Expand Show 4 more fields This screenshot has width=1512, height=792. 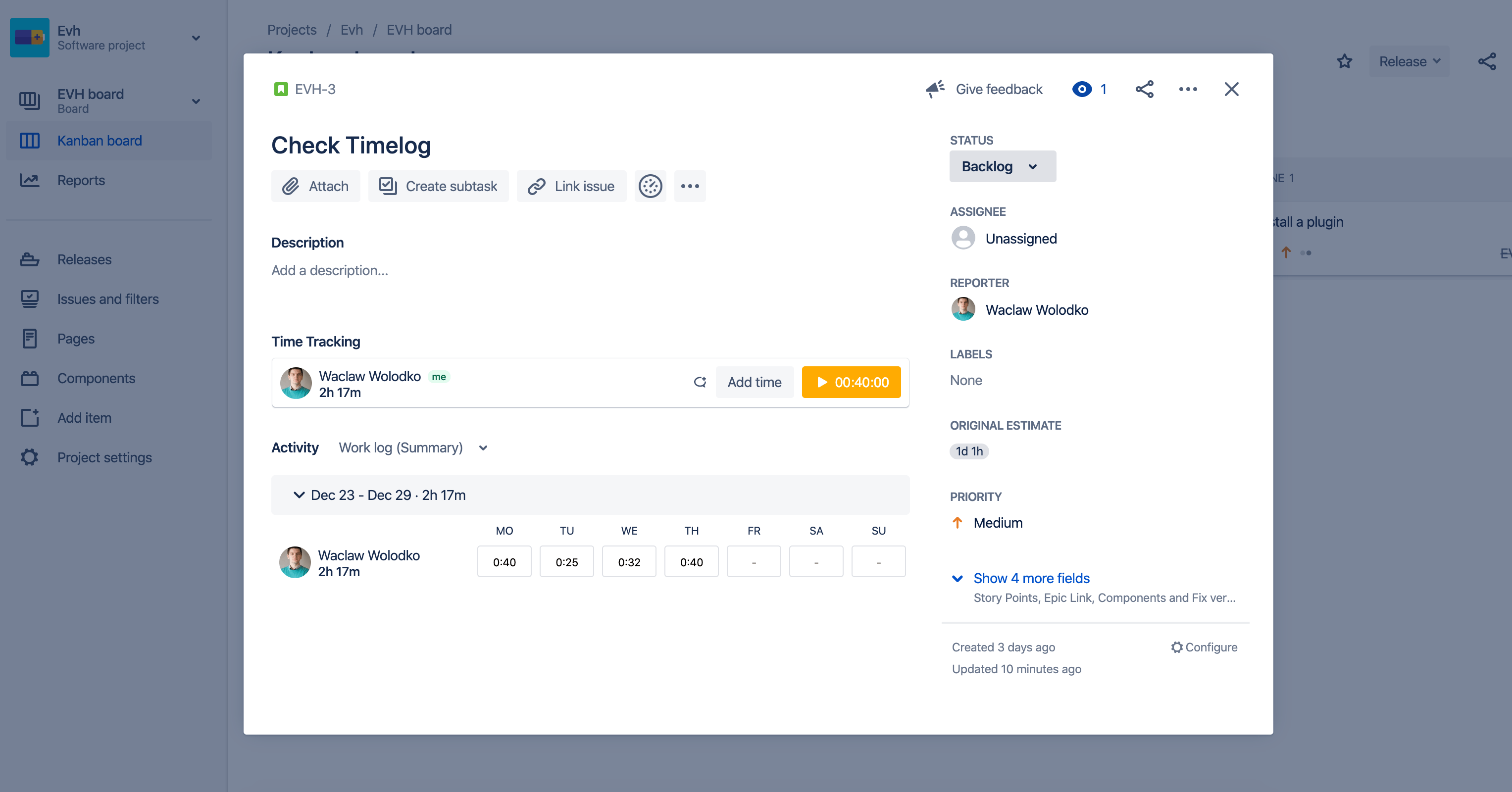(1031, 578)
